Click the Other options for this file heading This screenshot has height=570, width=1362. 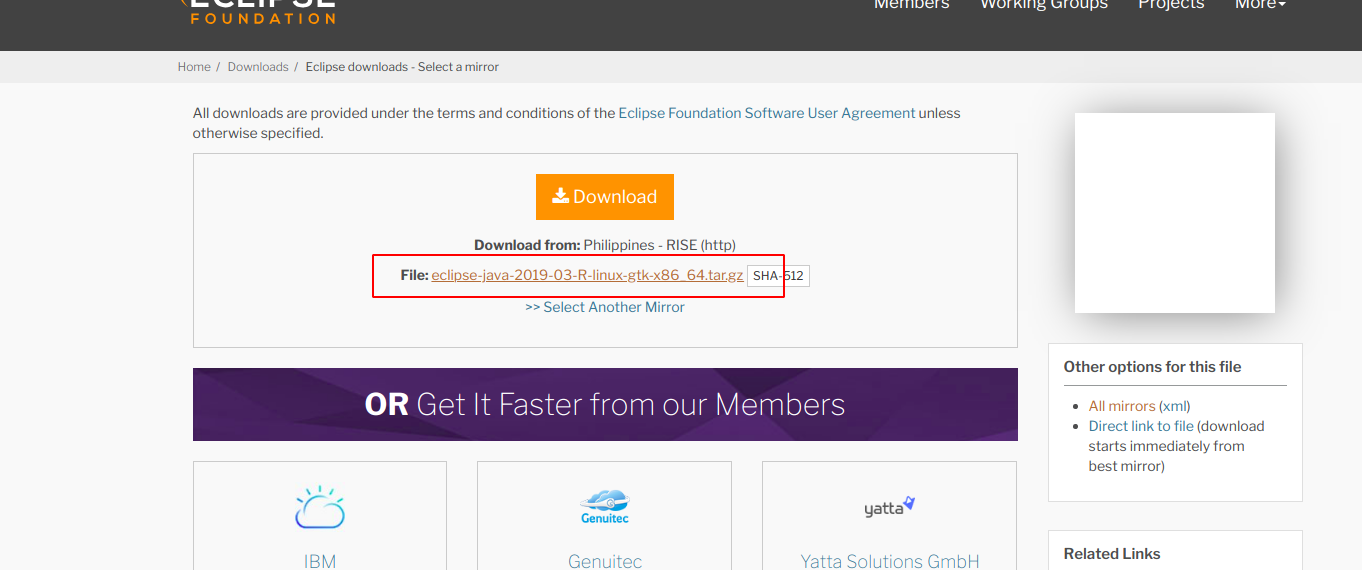pos(1152,367)
